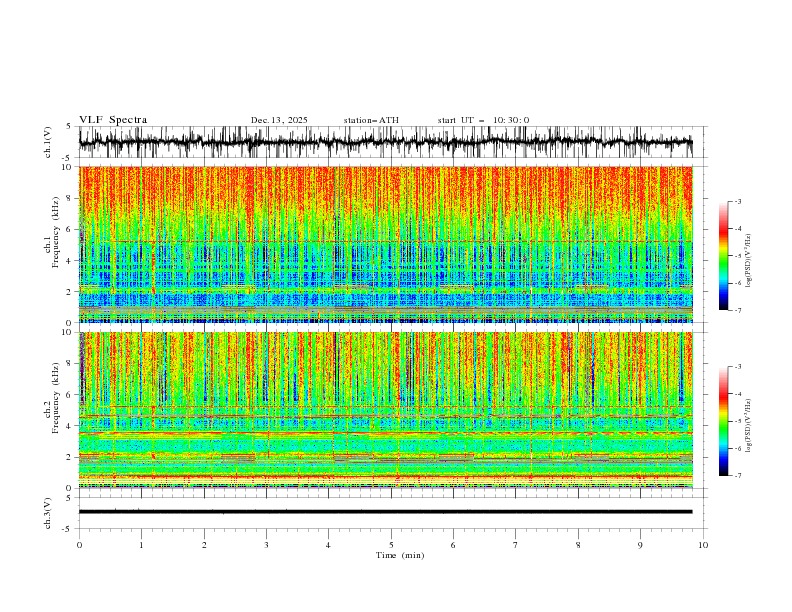Viewport: 792px width, 612px height.
Task: Select the ch.1 colorbar "log(PSD)(V²/Hz)" label
Action: (x=749, y=261)
